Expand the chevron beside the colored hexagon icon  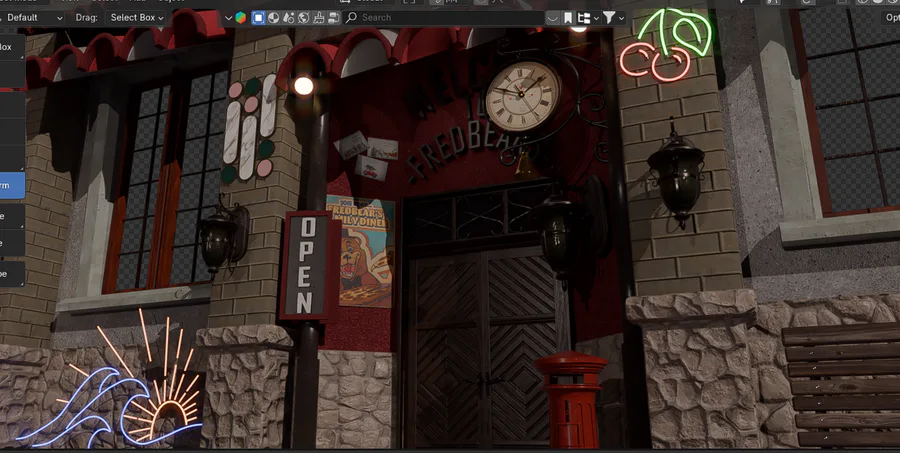228,18
